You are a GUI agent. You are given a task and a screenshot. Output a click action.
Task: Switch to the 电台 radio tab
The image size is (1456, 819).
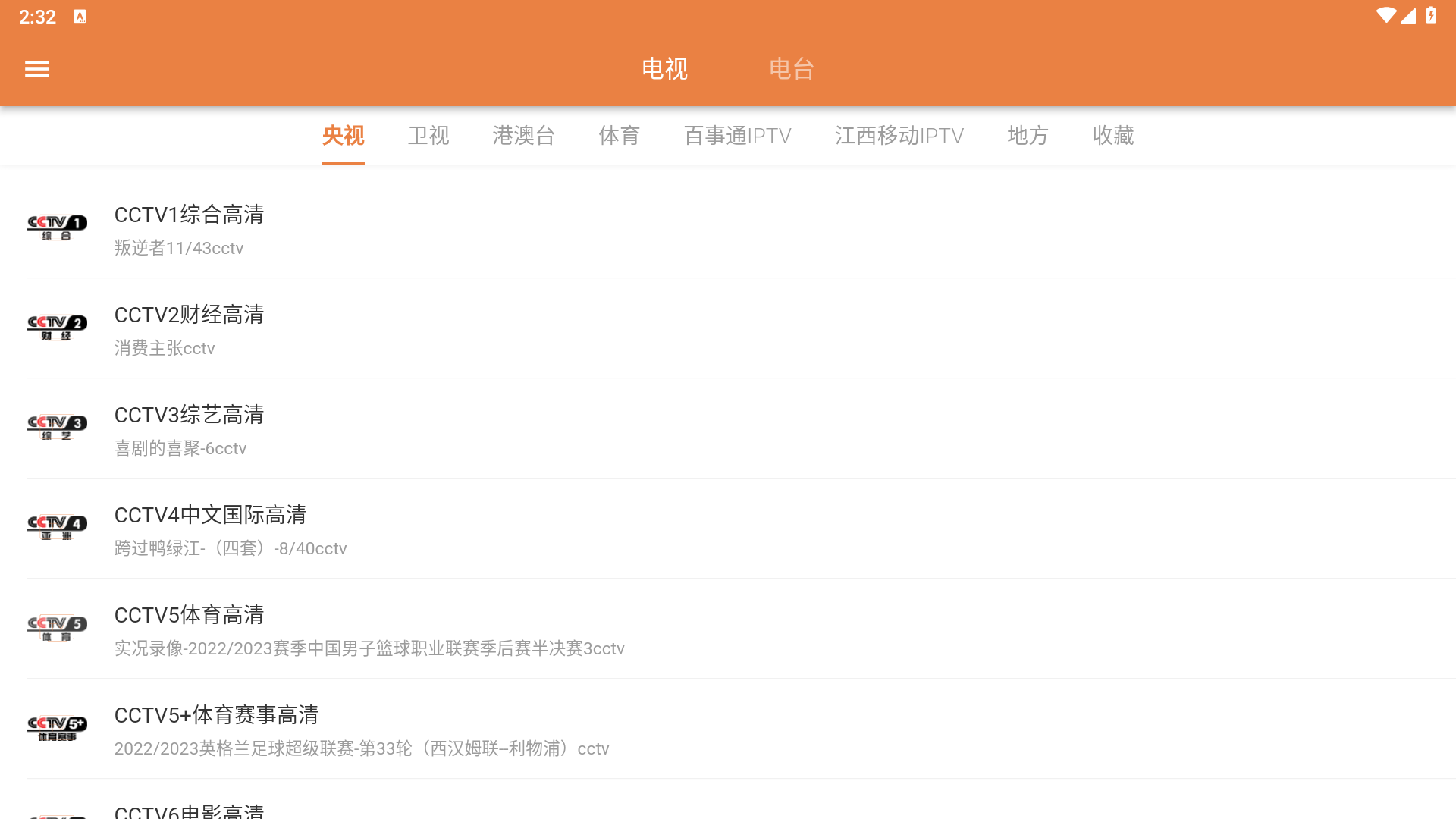[x=791, y=69]
